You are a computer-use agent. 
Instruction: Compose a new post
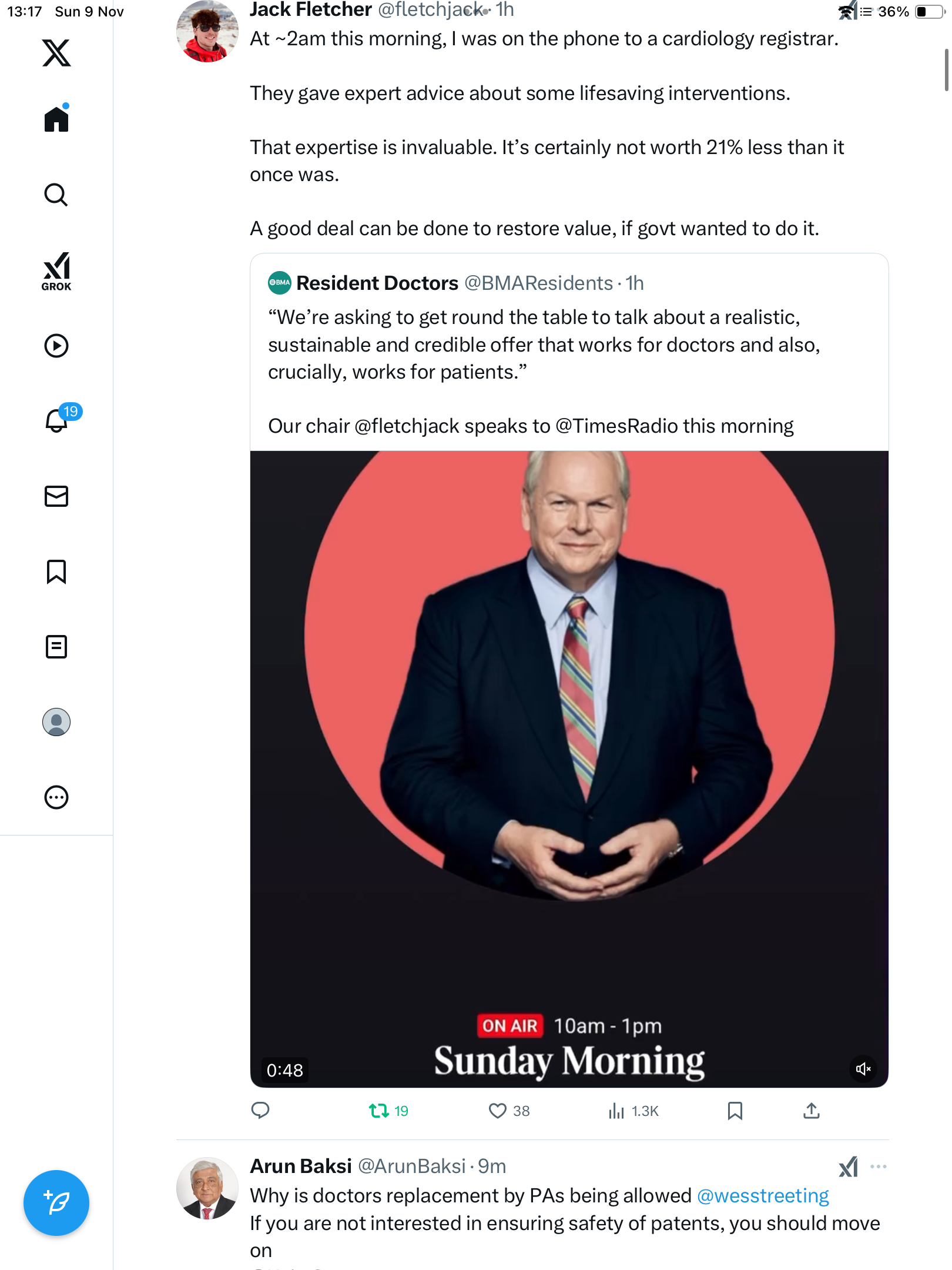pyautogui.click(x=56, y=1203)
